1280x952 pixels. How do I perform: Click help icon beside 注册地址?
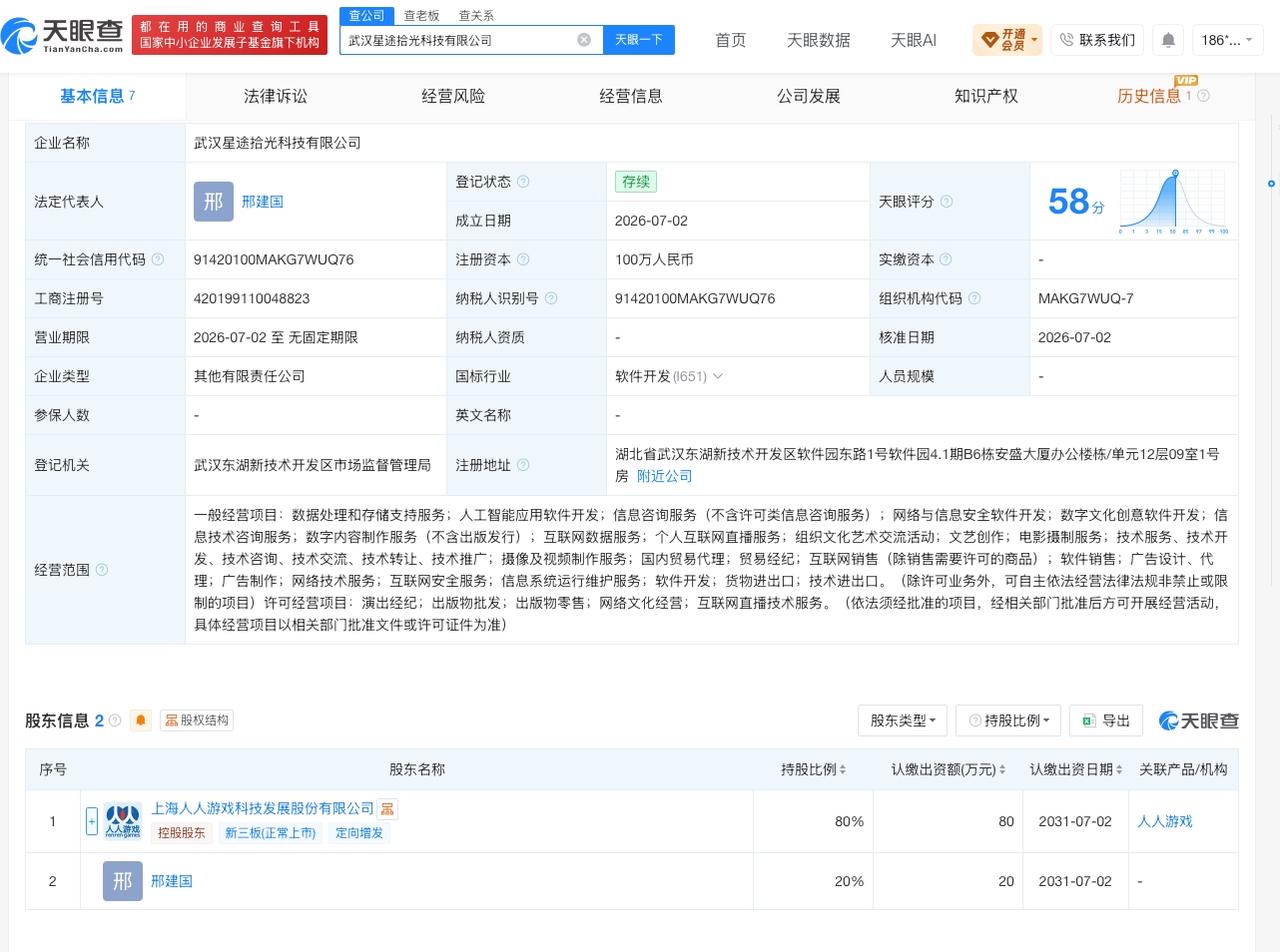tap(523, 465)
